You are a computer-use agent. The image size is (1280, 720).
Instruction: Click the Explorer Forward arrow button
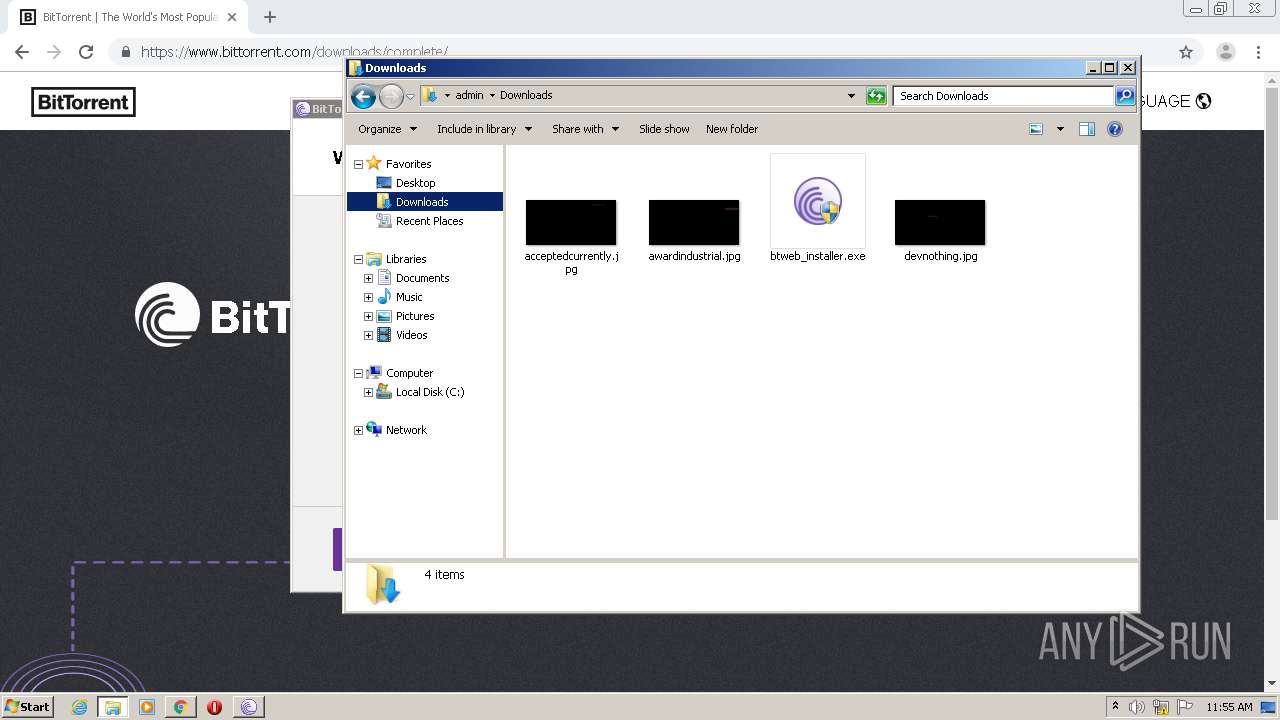click(391, 96)
